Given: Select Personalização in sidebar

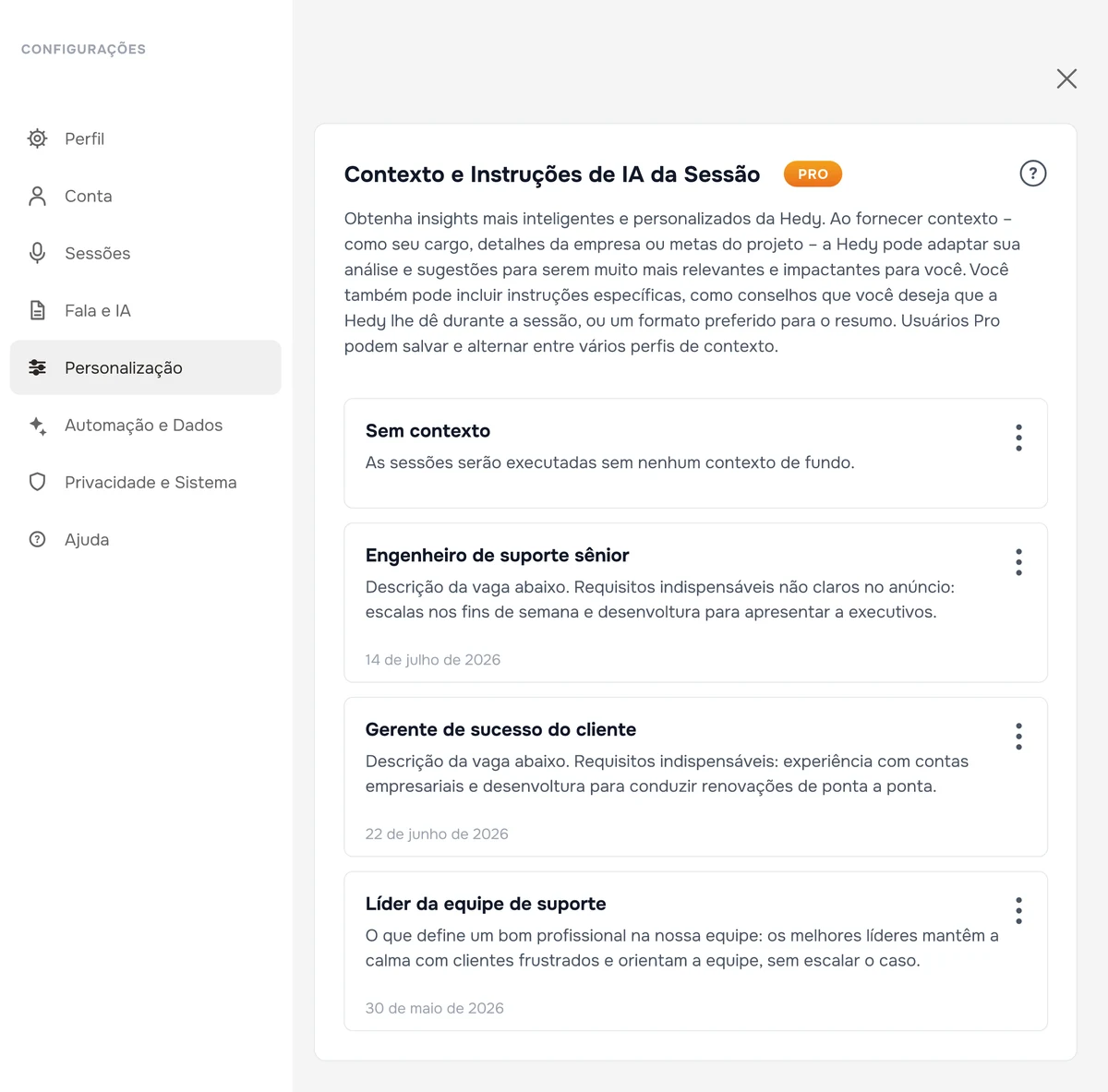Looking at the screenshot, I should pyautogui.click(x=146, y=367).
